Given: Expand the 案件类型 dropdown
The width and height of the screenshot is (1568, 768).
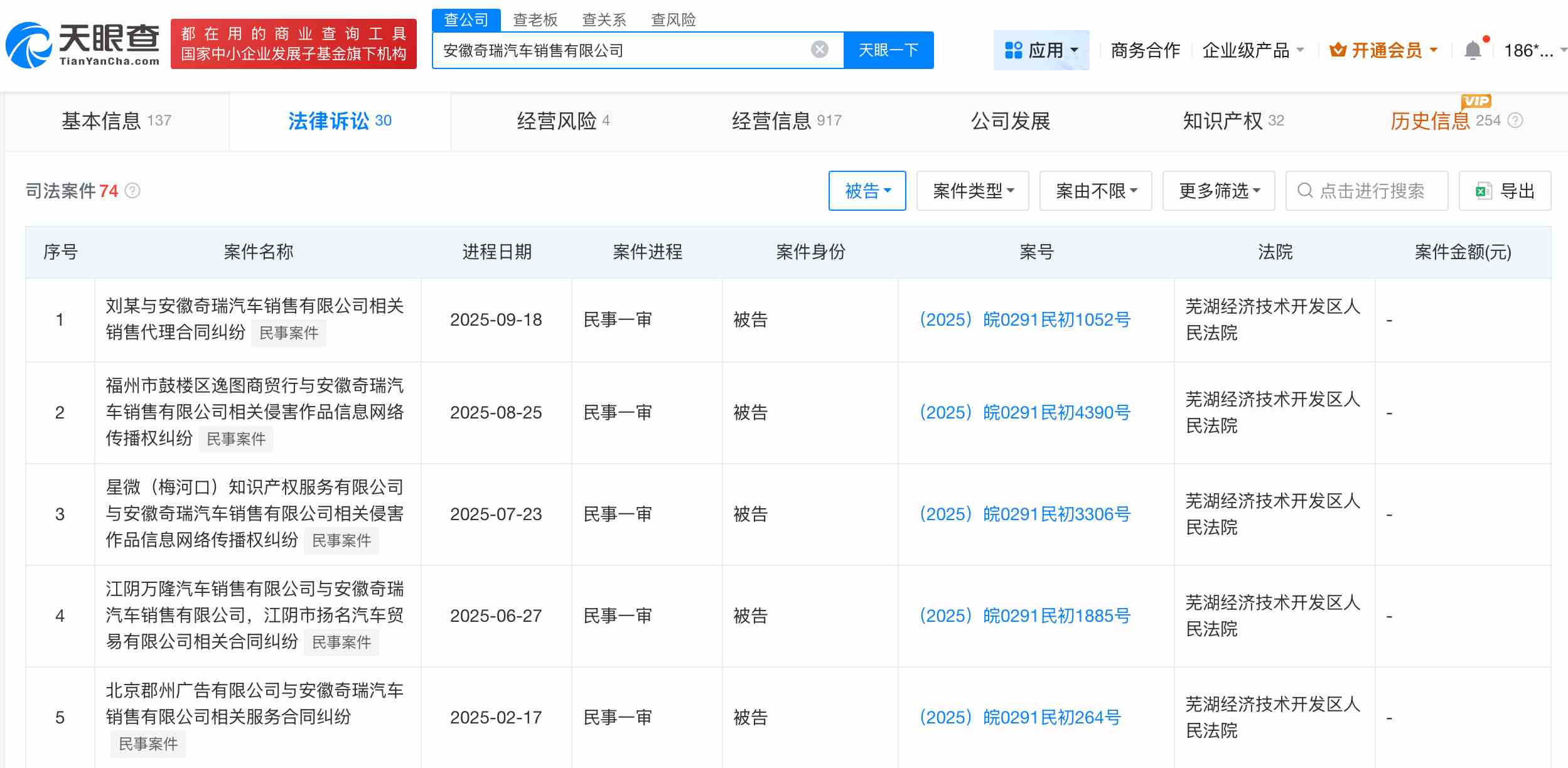Looking at the screenshot, I should (972, 191).
